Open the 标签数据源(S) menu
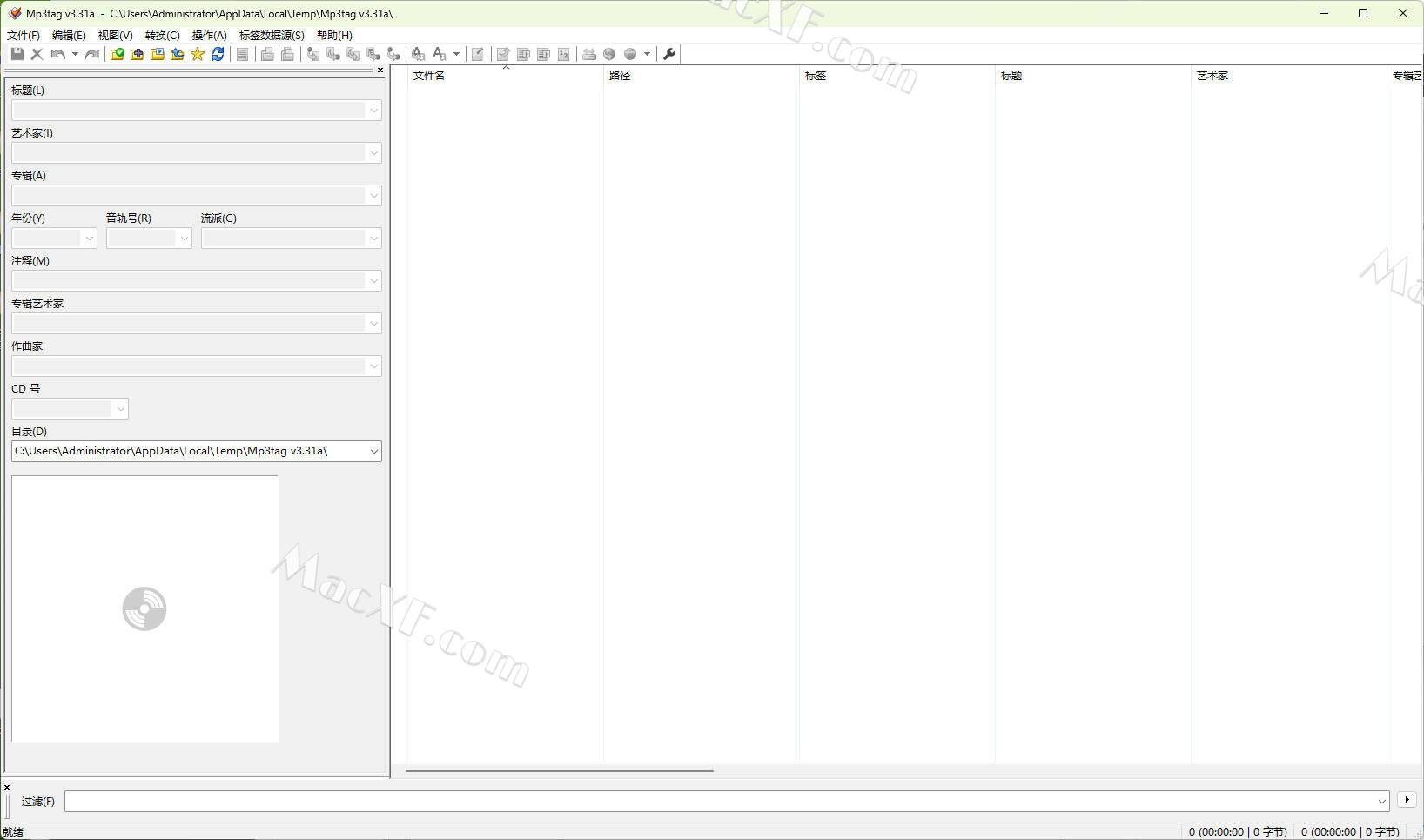The height and width of the screenshot is (840, 1424). (x=272, y=36)
